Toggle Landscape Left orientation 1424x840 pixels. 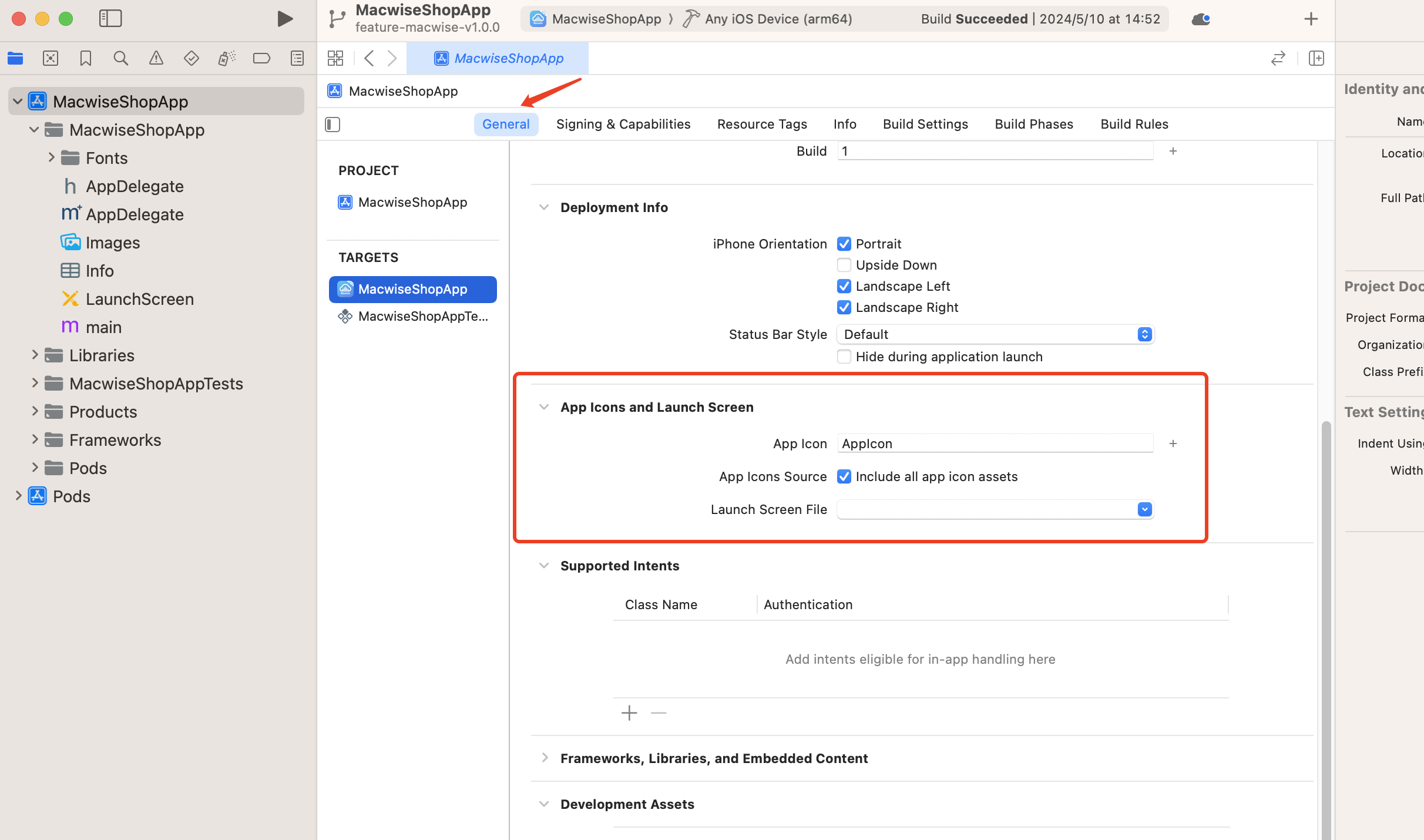844,286
